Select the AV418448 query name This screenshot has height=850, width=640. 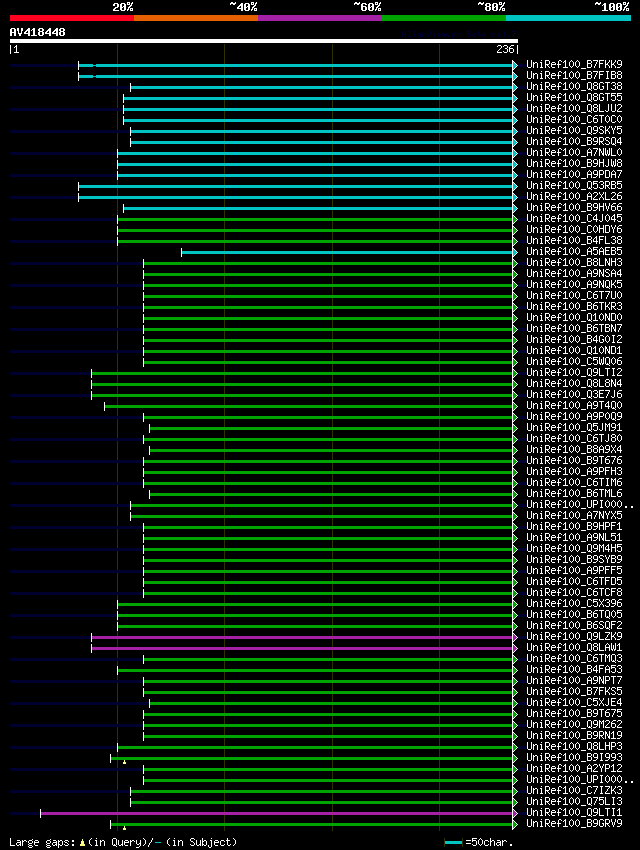pos(37,32)
